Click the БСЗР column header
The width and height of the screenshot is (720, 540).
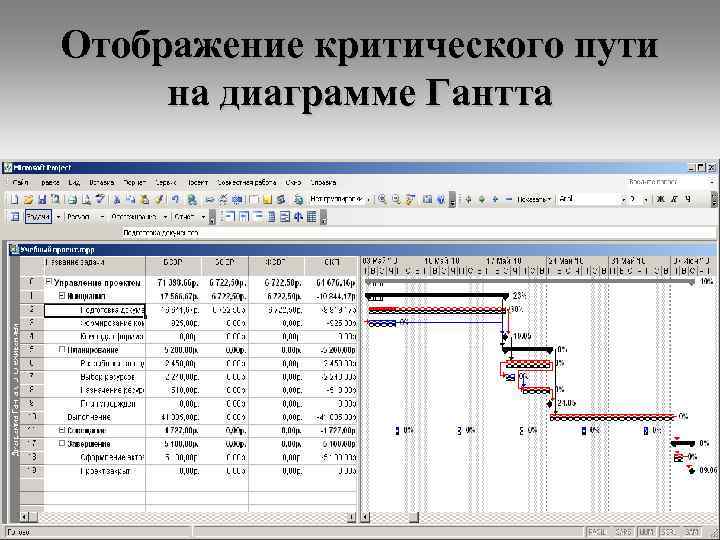click(x=174, y=266)
